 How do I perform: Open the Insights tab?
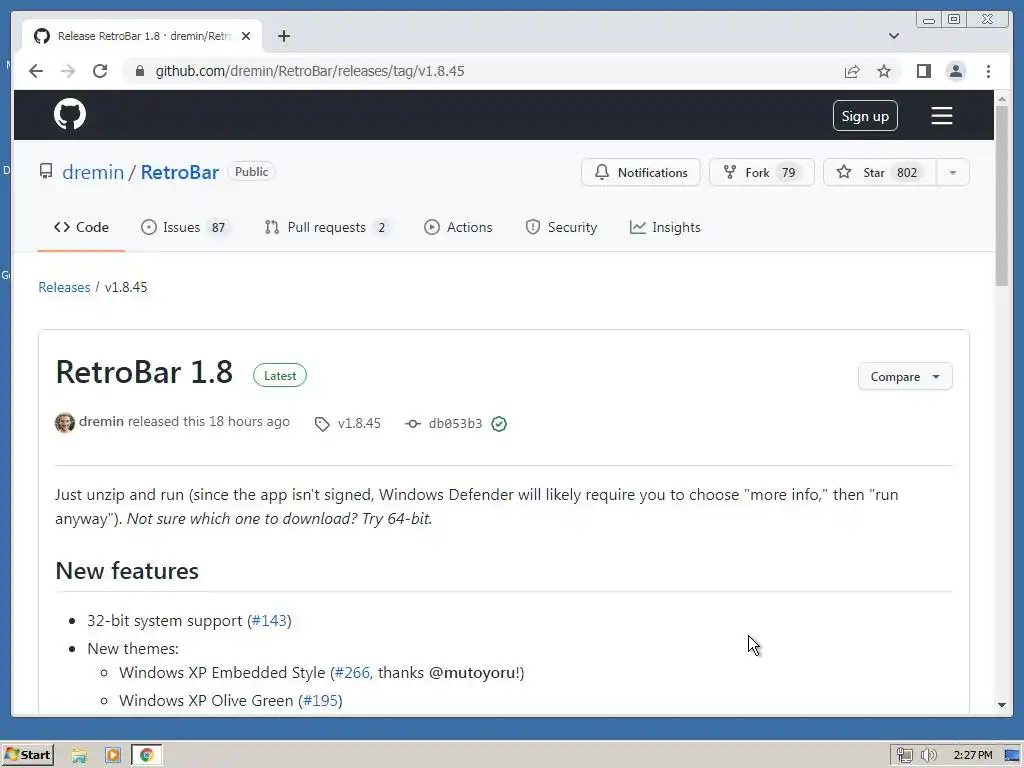[x=665, y=227]
